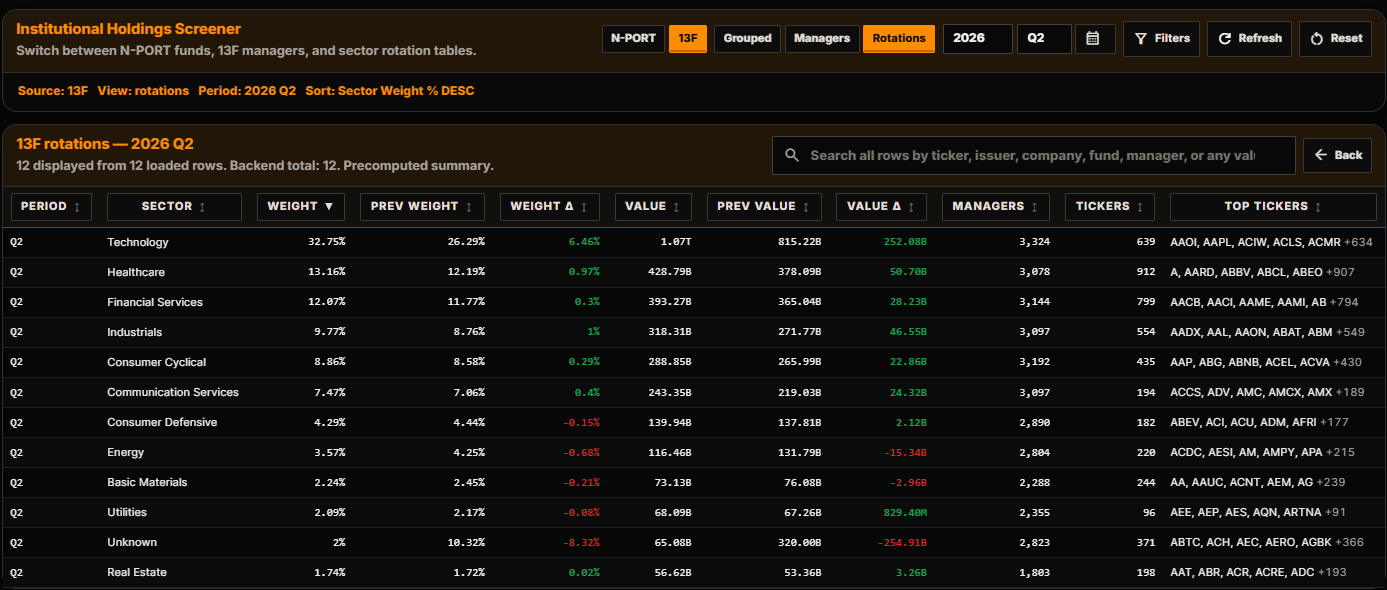Click the Source: 13F status label

tap(53, 91)
